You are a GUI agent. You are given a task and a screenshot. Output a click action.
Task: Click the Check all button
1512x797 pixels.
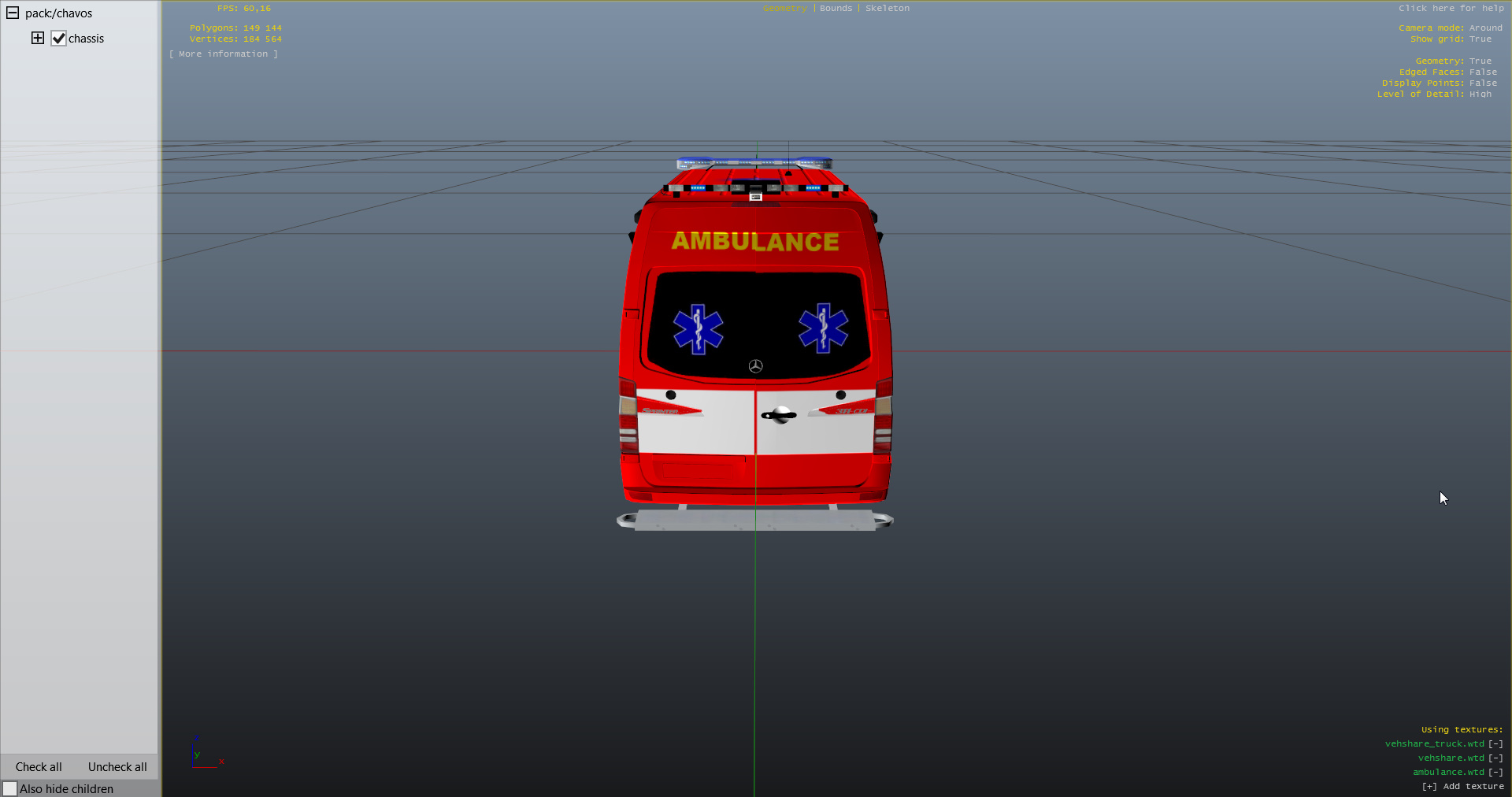[x=39, y=766]
